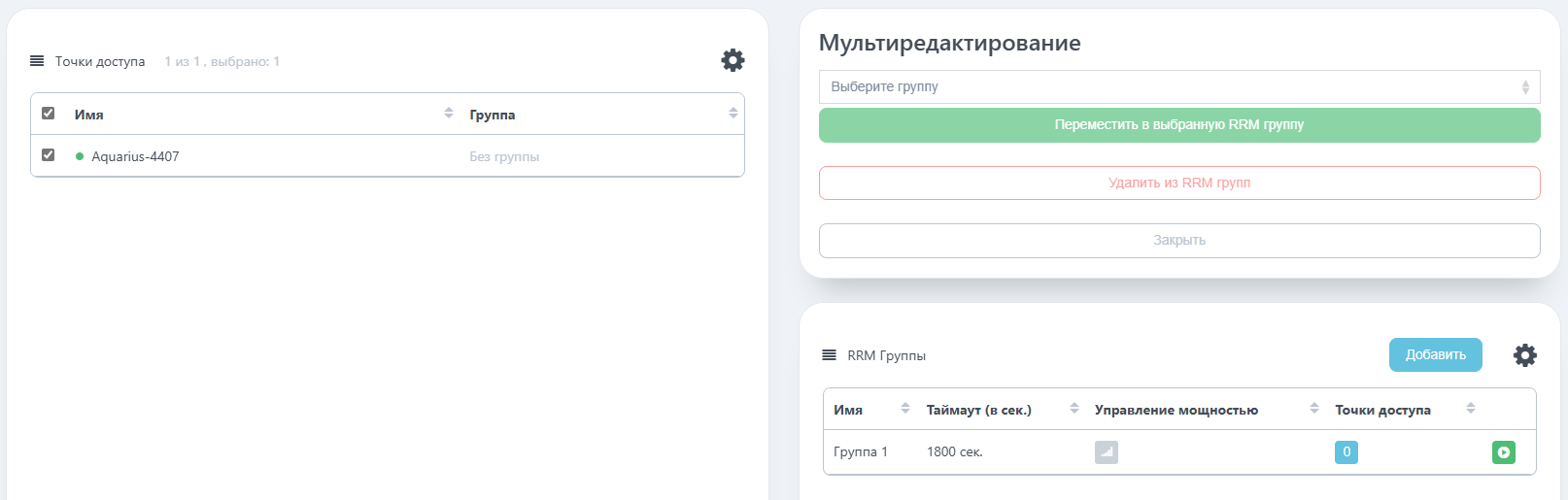Click the list icon beside Точки доступа

[x=37, y=61]
